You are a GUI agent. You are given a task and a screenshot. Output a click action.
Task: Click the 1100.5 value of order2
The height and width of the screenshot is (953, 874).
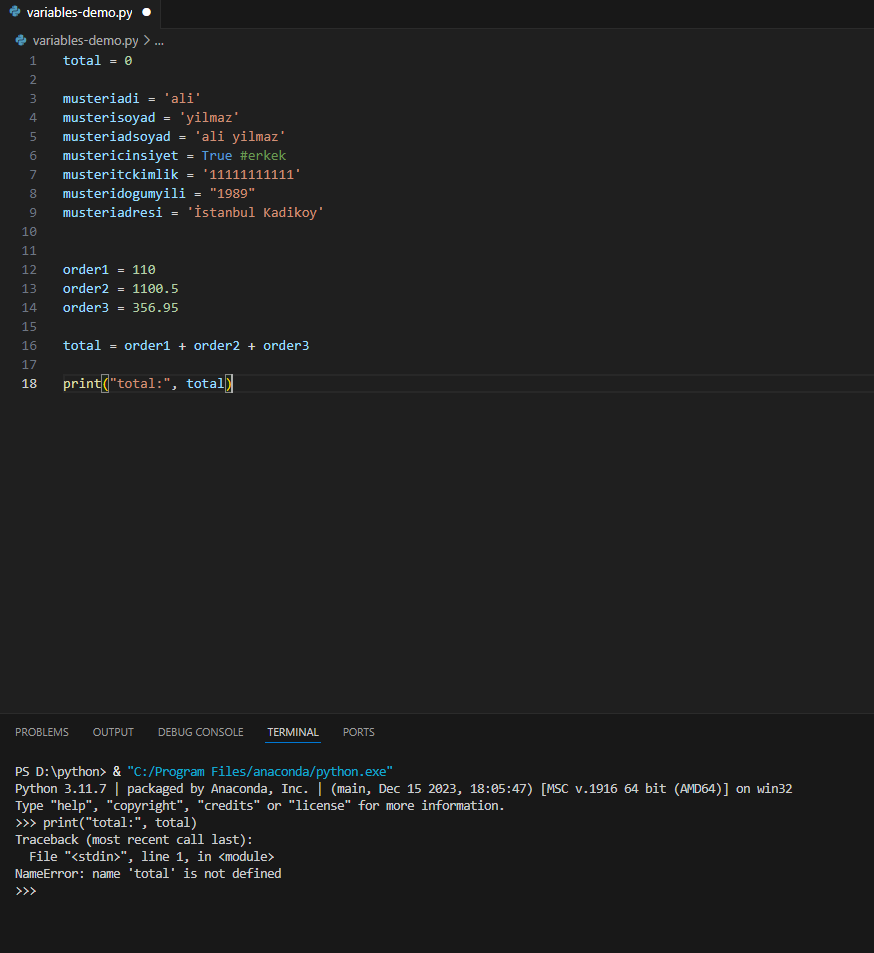(x=155, y=289)
